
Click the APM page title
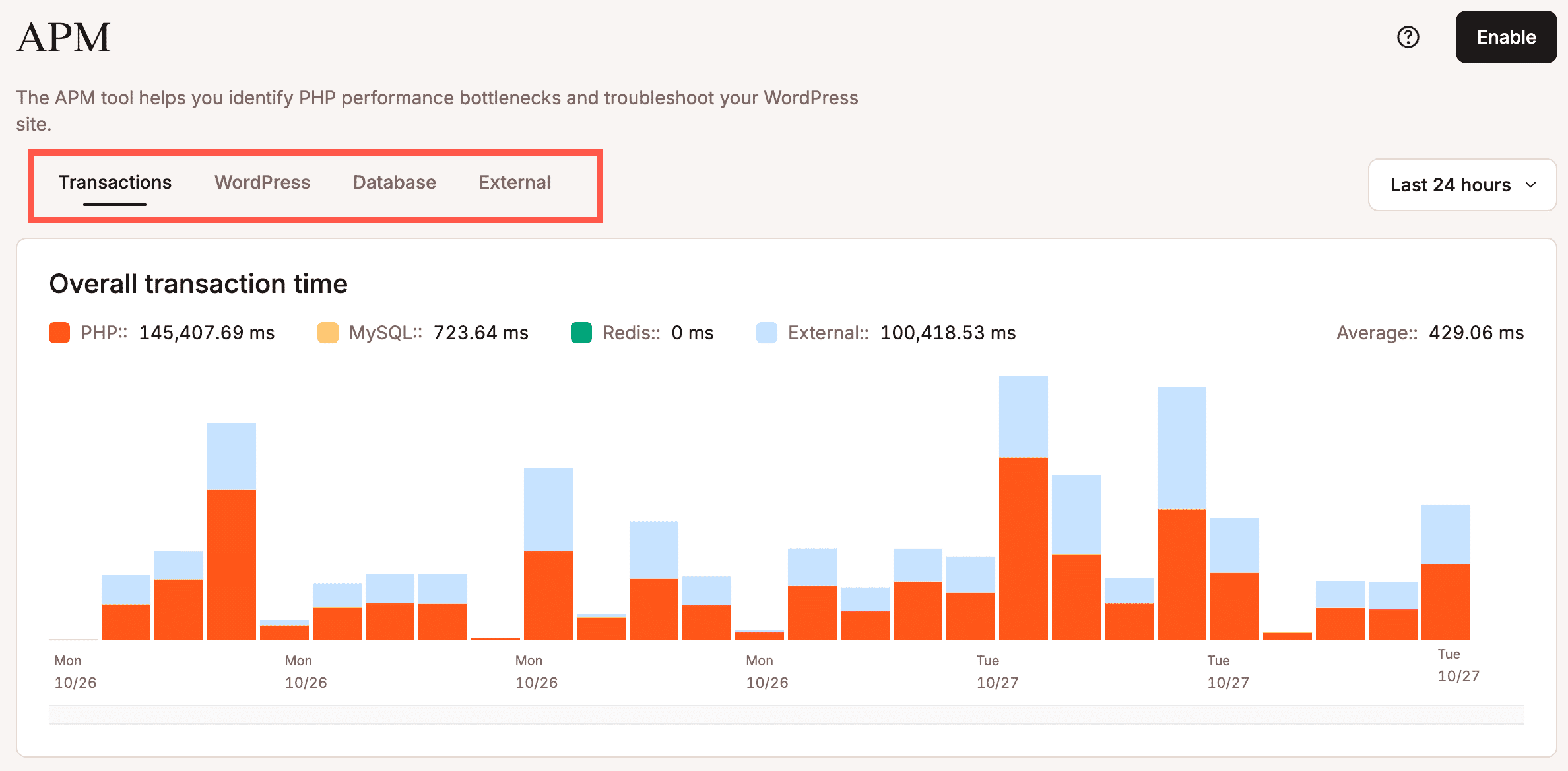(x=63, y=38)
